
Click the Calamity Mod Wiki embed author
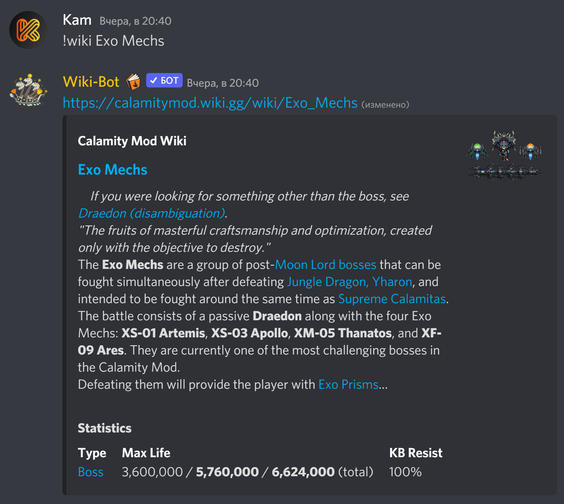[132, 141]
